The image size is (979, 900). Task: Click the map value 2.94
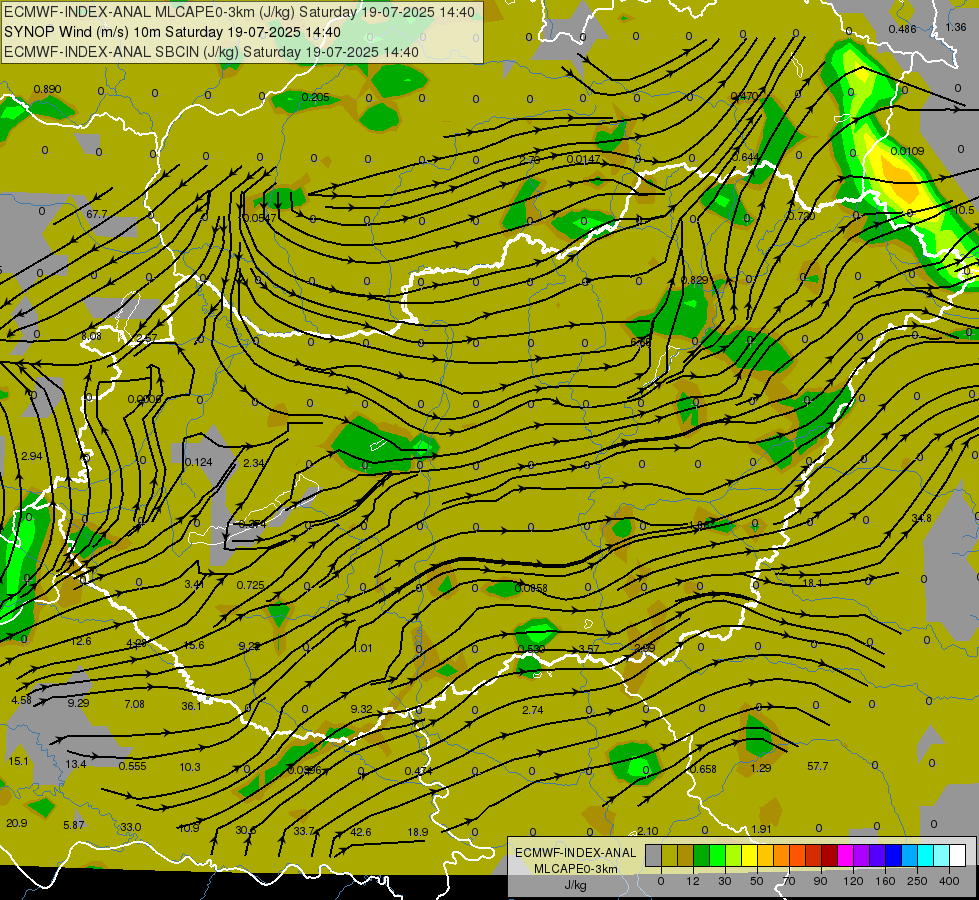pos(32,457)
